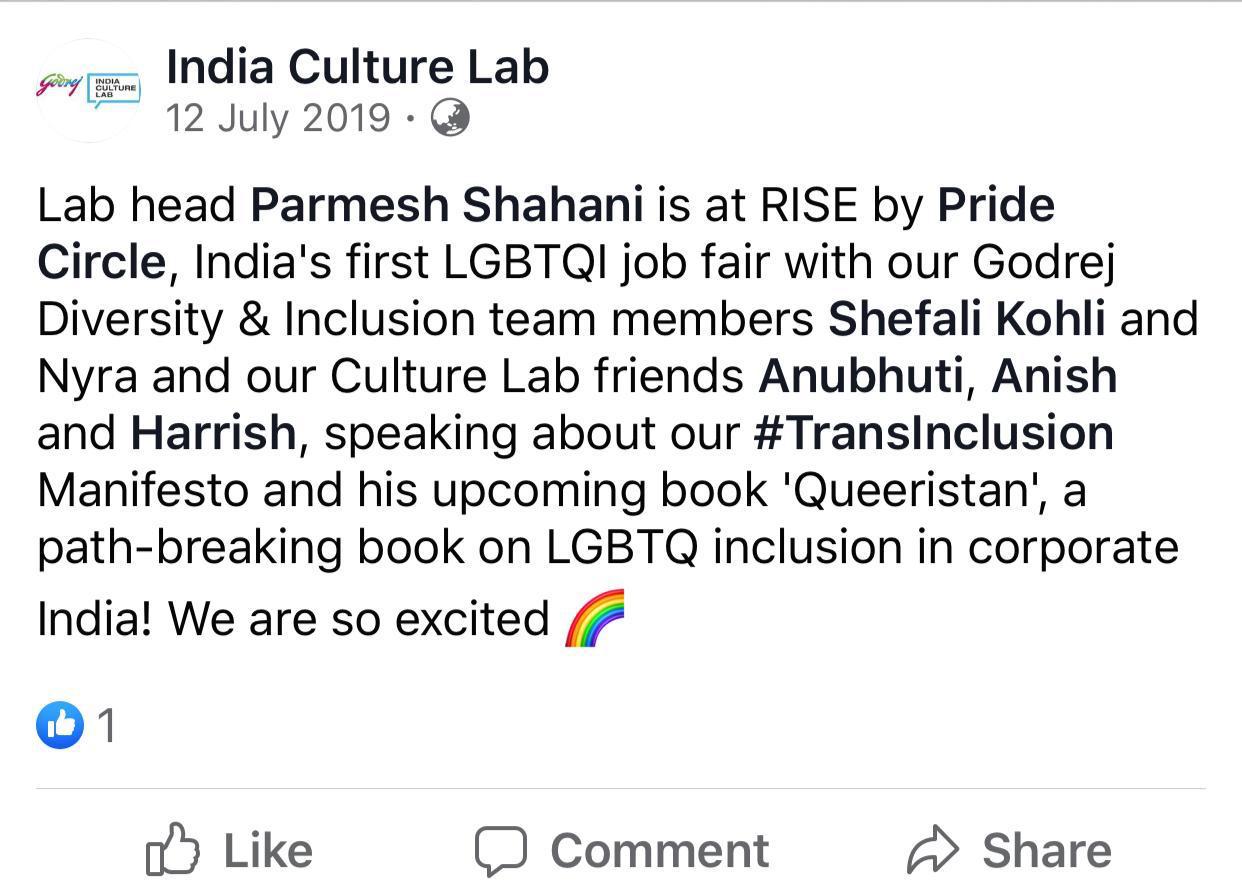Viewport: 1242px width, 893px height.
Task: View the reaction count of 1
Action: pos(107,725)
